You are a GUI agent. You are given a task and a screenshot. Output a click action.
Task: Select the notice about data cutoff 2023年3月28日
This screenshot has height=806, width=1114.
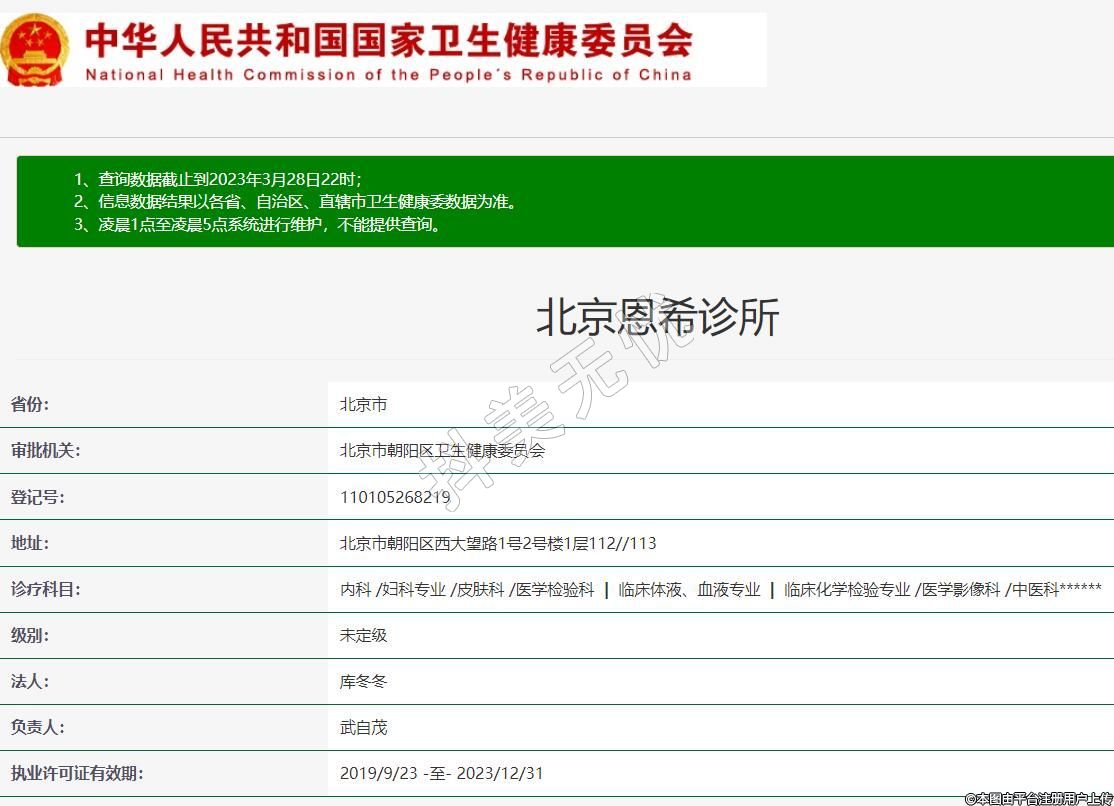(x=218, y=179)
